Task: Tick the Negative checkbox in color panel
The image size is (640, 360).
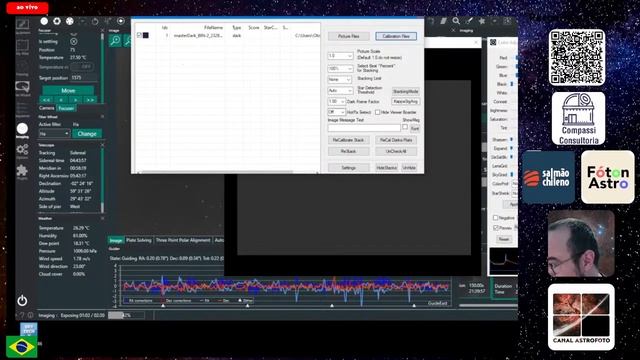Action: [496, 218]
